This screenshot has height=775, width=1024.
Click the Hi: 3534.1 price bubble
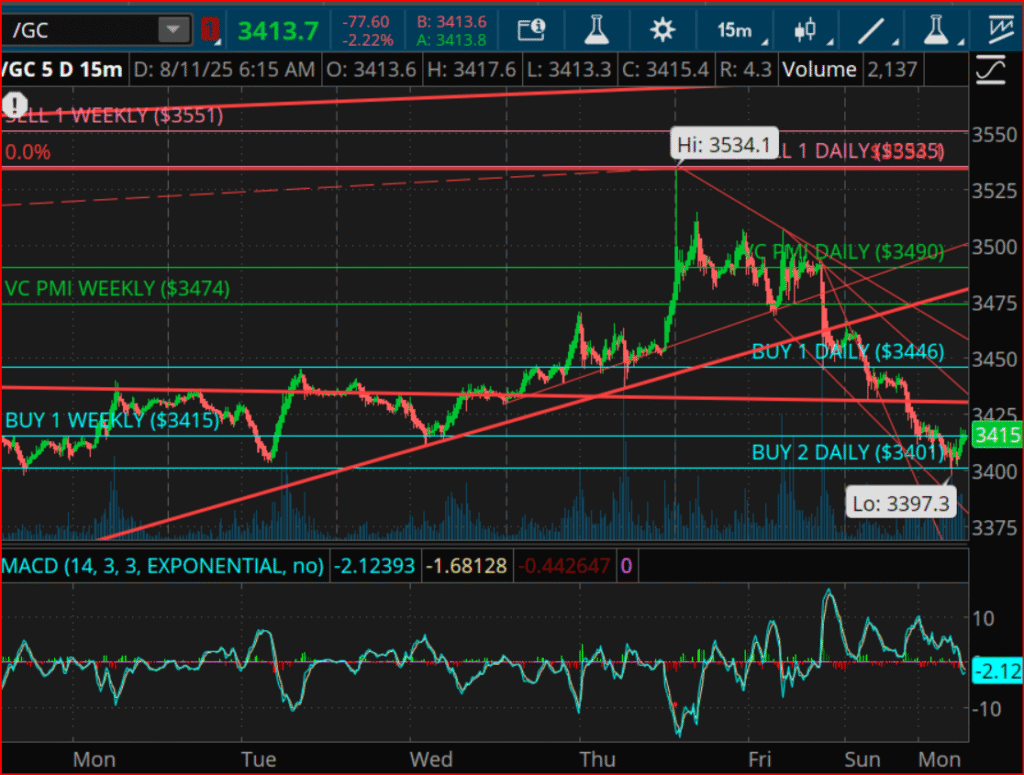(723, 143)
